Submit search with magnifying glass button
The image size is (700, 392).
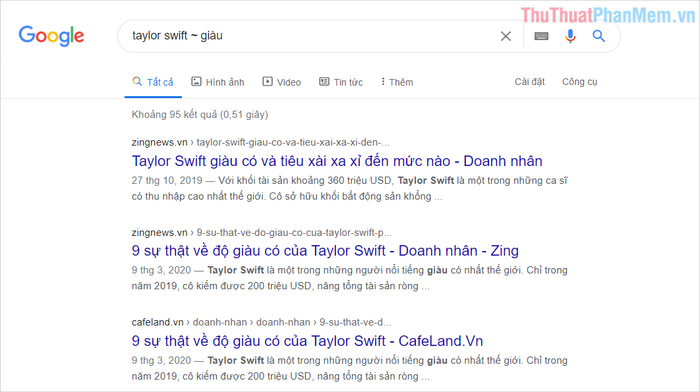click(x=599, y=36)
